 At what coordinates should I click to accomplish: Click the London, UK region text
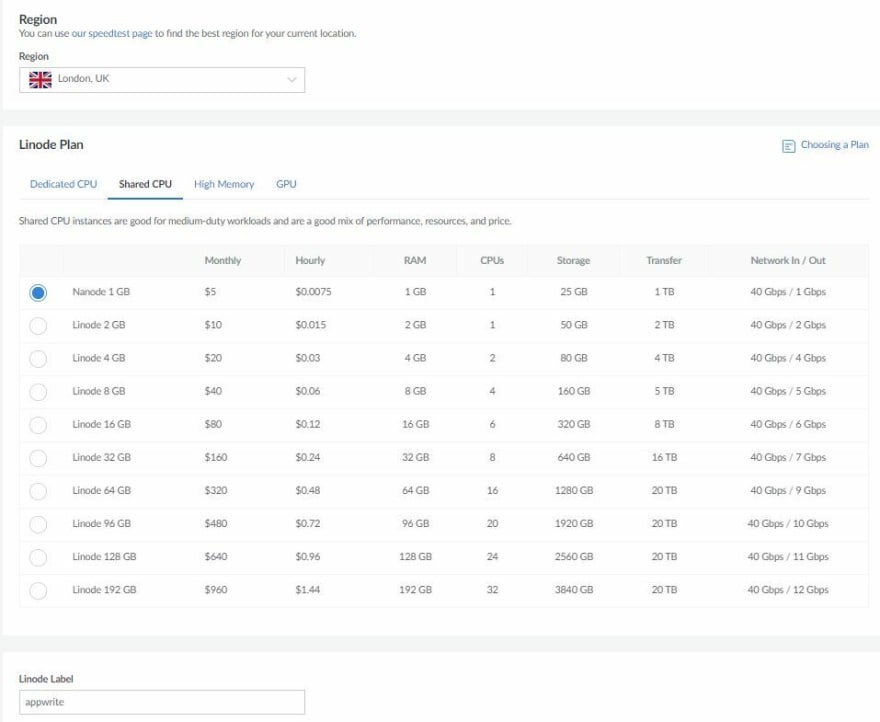(x=84, y=79)
